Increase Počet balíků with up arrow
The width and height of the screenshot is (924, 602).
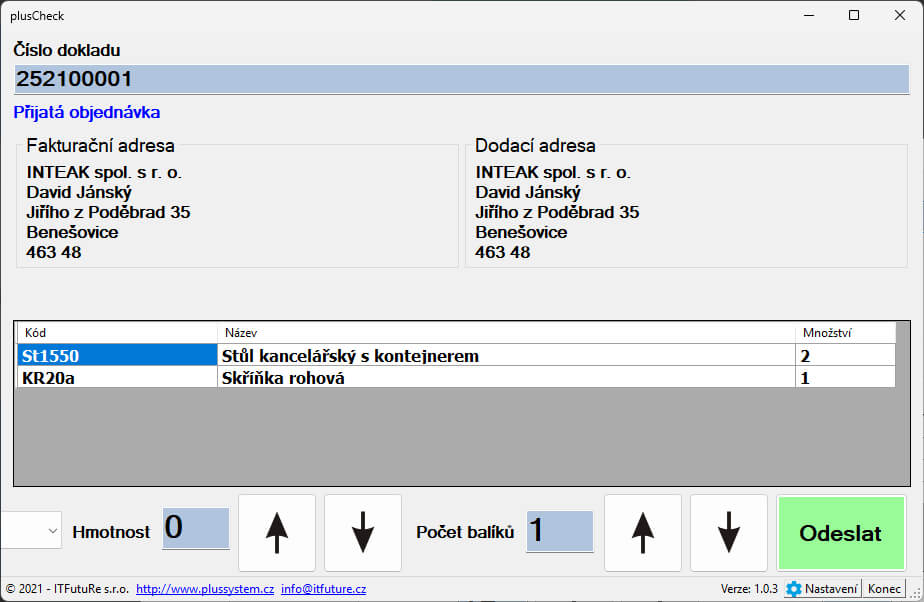tap(642, 532)
